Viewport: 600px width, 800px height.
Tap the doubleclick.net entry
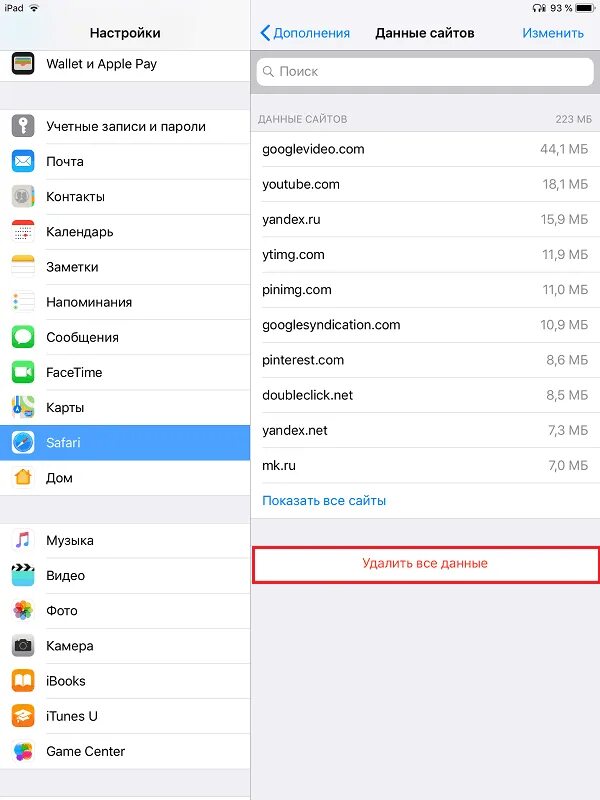(425, 395)
